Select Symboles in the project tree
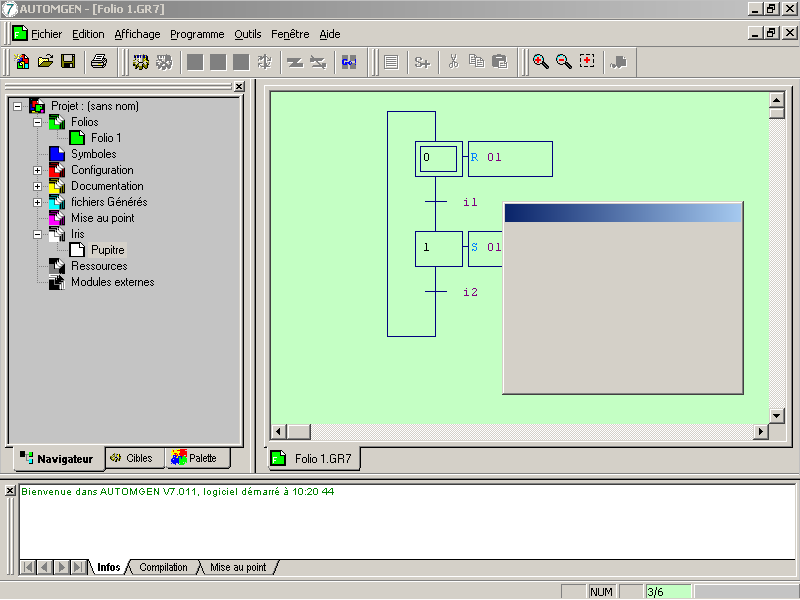 tap(93, 154)
